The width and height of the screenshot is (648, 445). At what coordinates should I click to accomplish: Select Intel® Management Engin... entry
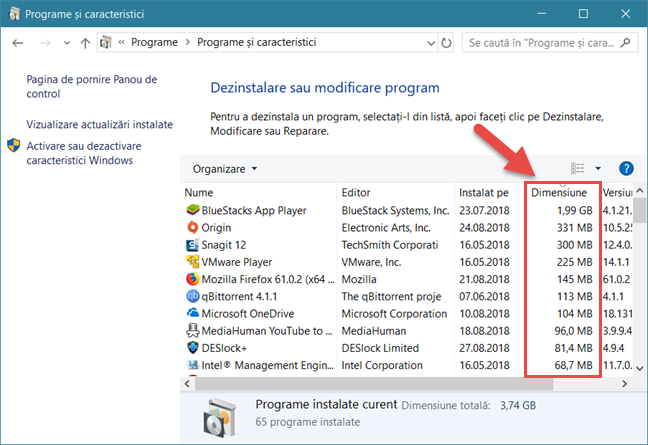coord(407,365)
